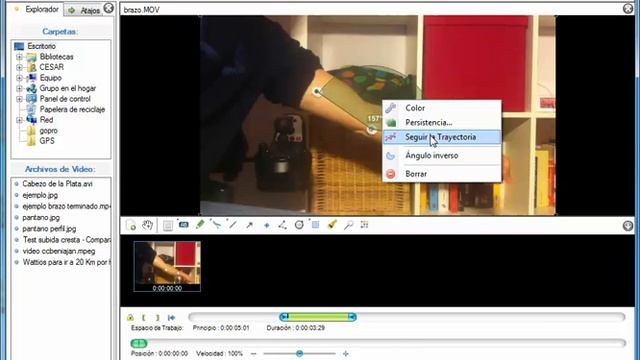Viewport: 640px width, 360px height.
Task: Click the working zone lock icon
Action: coord(130,317)
